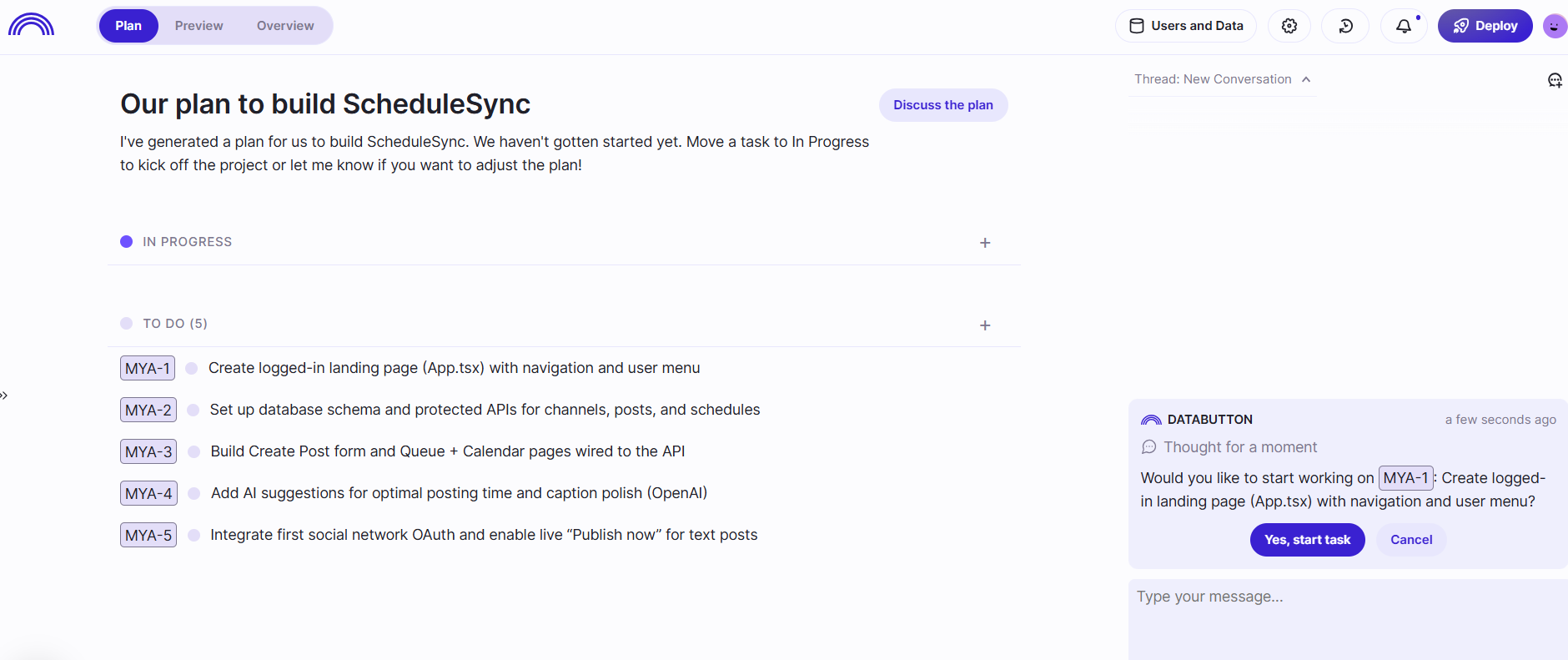Add task to In Progress section
The width and height of the screenshot is (1568, 660).
985,243
